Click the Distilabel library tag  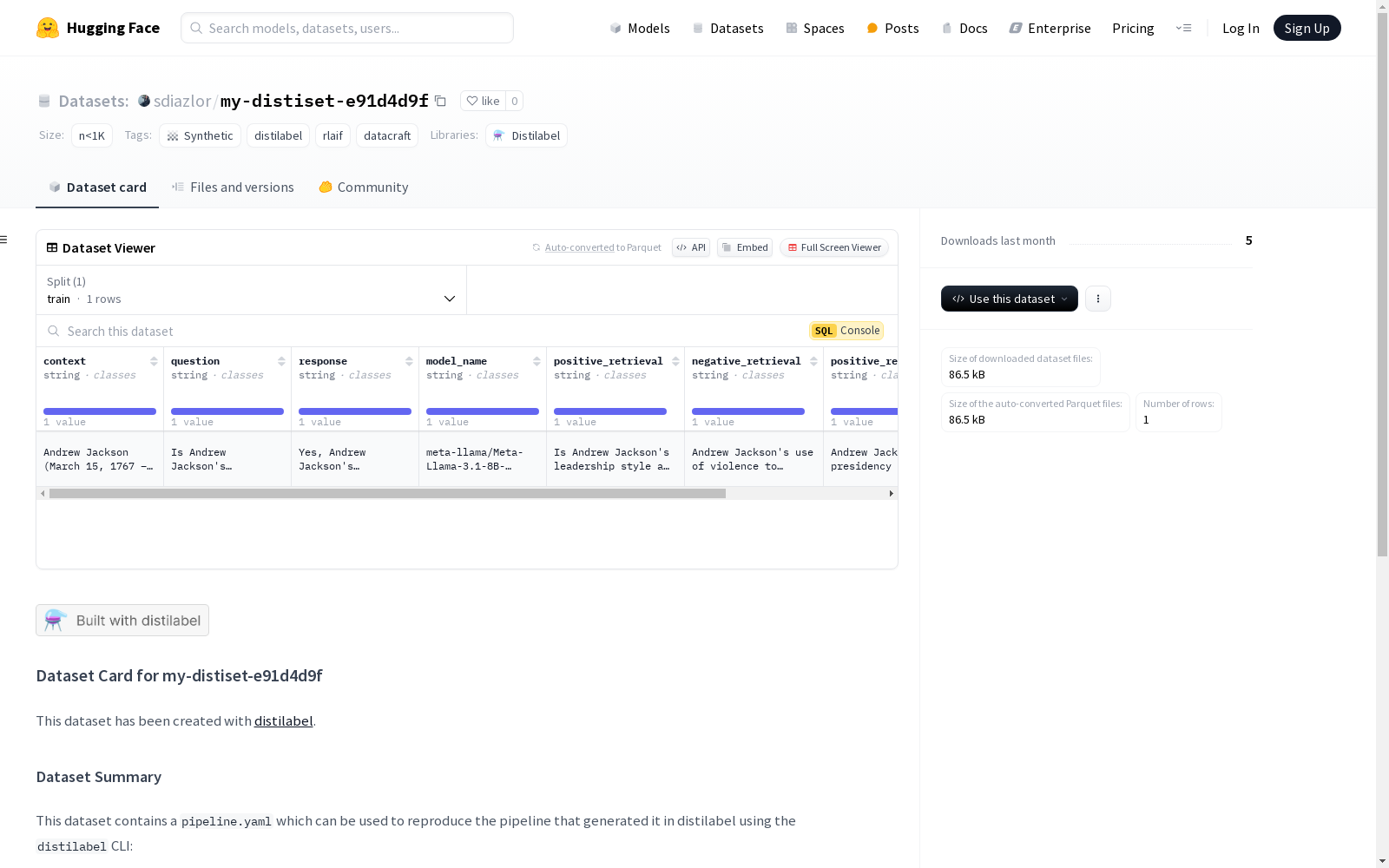pos(526,135)
